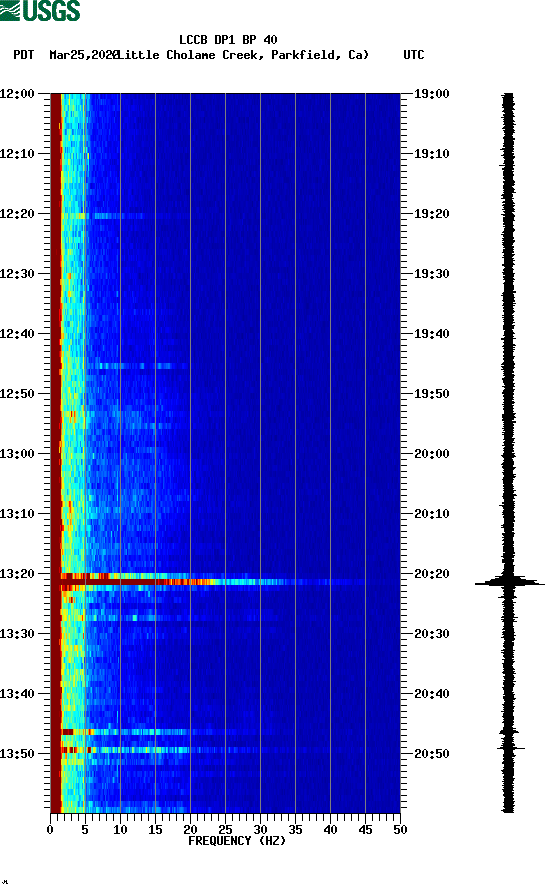Click the "19:50" UTC time label
This screenshot has width=552, height=893.
(x=431, y=394)
